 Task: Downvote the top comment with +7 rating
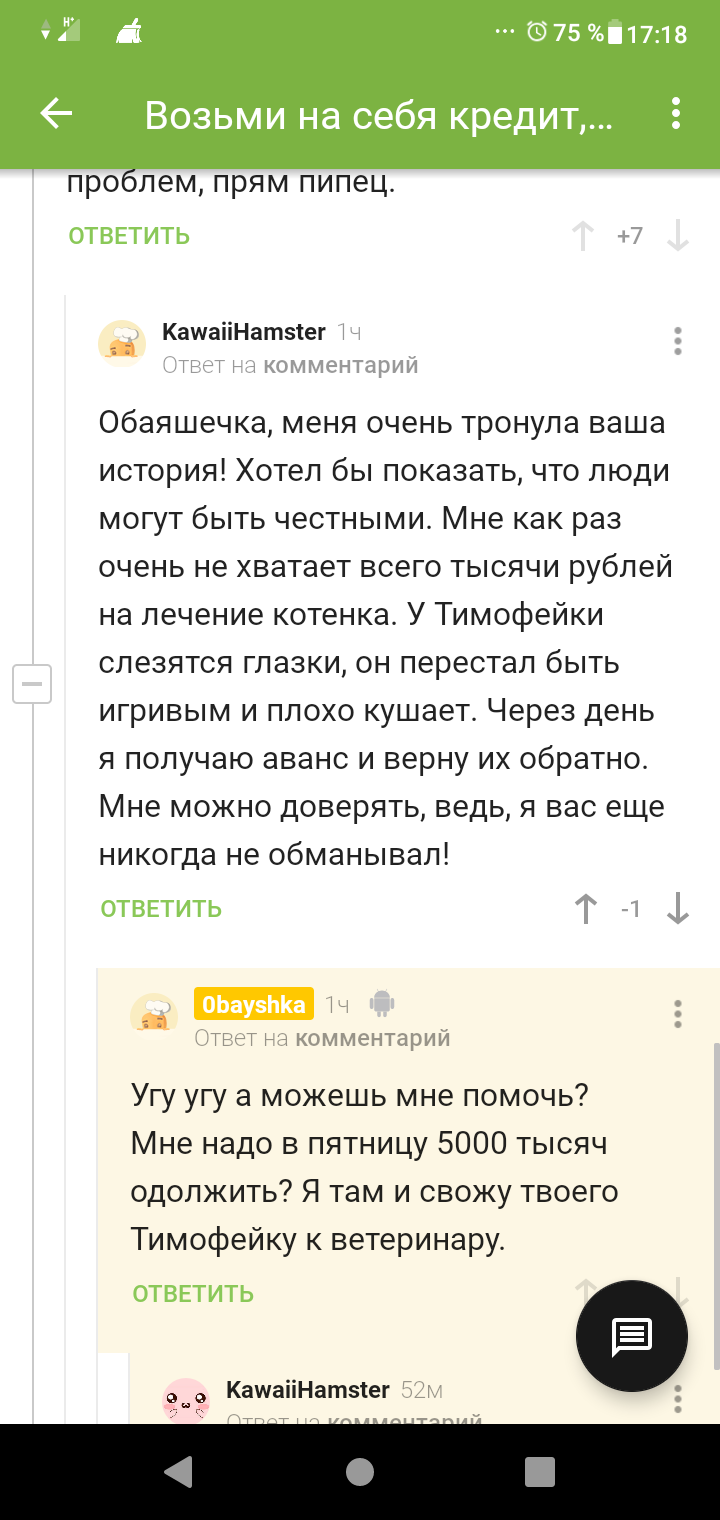tap(678, 237)
